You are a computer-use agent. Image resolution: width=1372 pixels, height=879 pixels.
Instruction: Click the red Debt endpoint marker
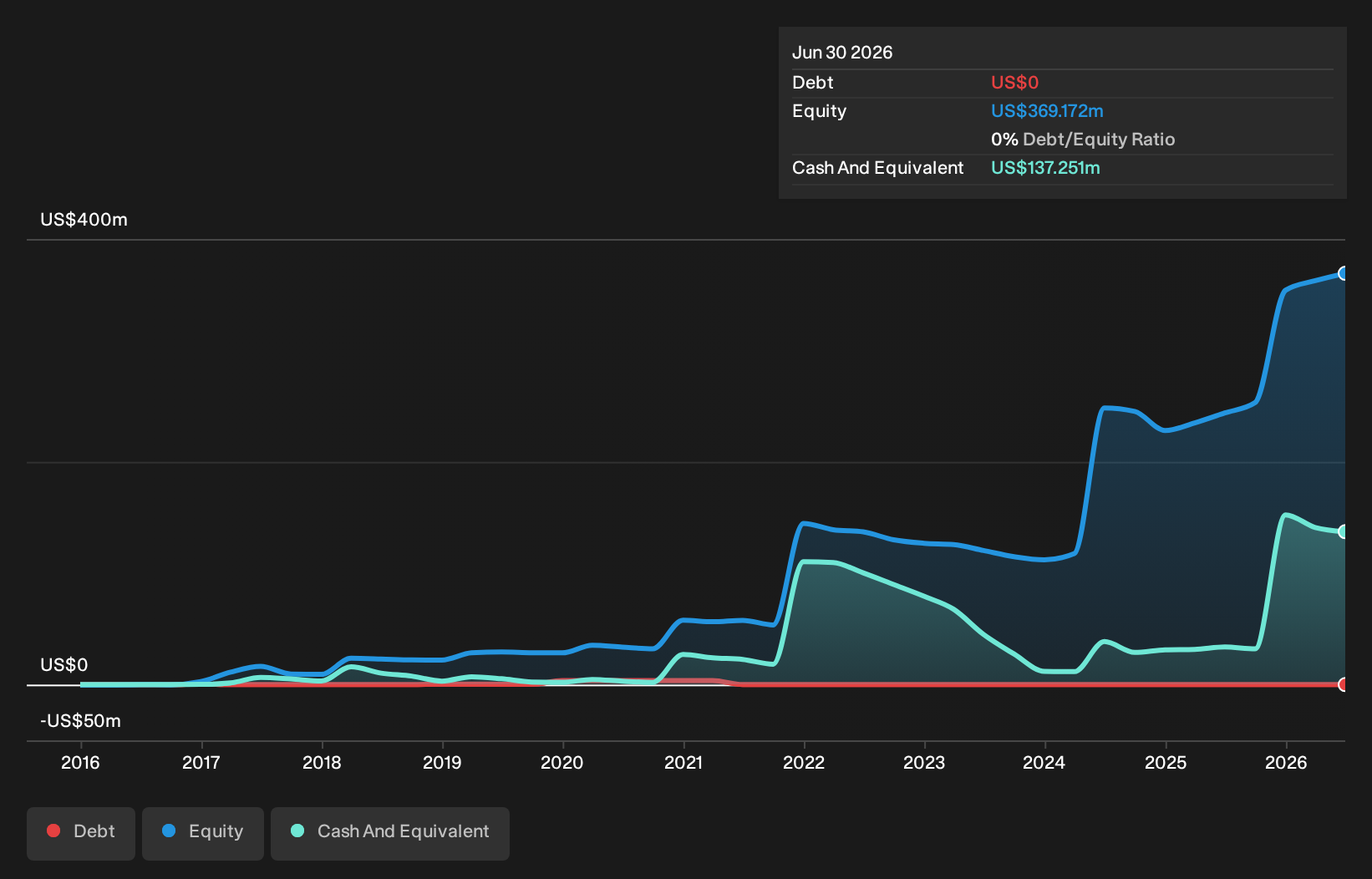(x=1344, y=684)
